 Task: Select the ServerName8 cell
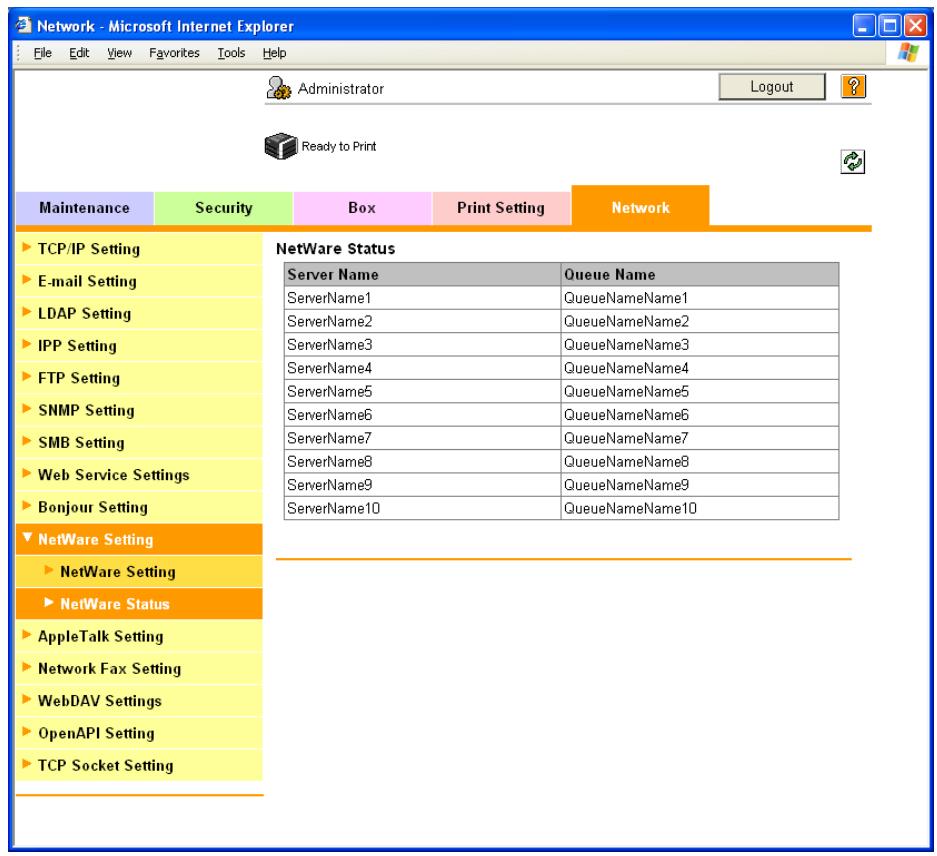tap(422, 461)
